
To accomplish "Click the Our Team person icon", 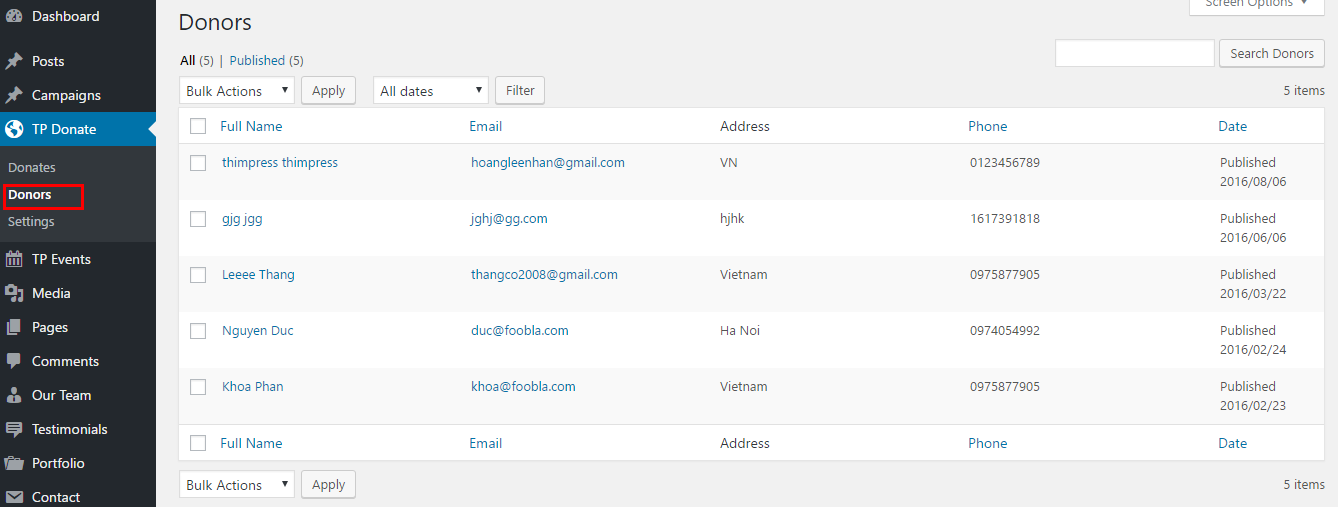I will click(14, 395).
